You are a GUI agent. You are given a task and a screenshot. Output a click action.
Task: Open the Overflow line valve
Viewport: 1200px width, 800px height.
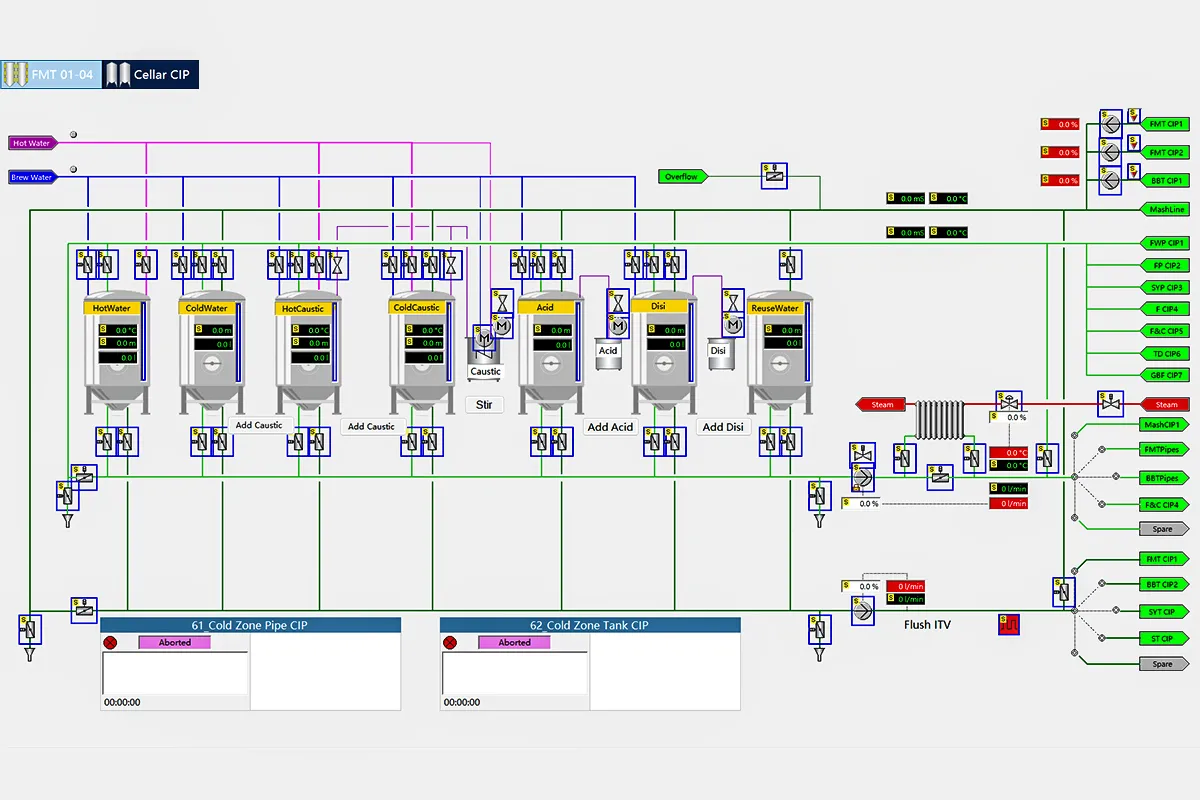point(774,176)
